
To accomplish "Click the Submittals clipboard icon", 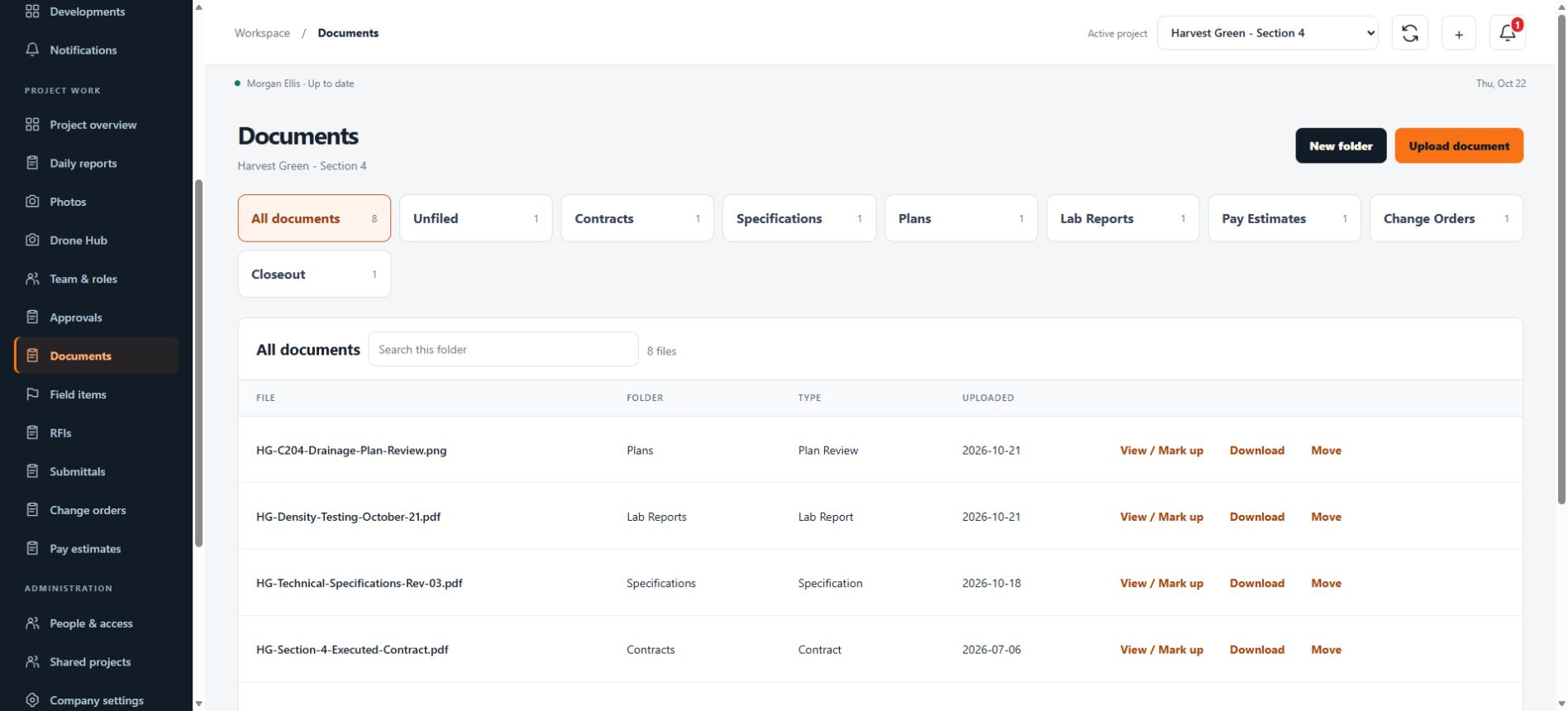I will coord(32,471).
